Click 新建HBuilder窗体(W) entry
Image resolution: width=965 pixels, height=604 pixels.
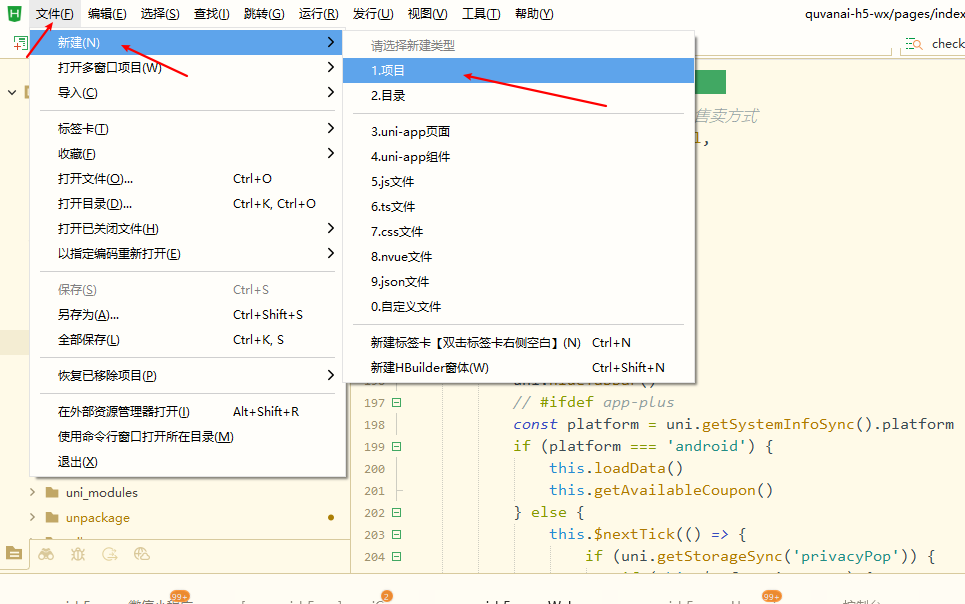click(x=518, y=368)
